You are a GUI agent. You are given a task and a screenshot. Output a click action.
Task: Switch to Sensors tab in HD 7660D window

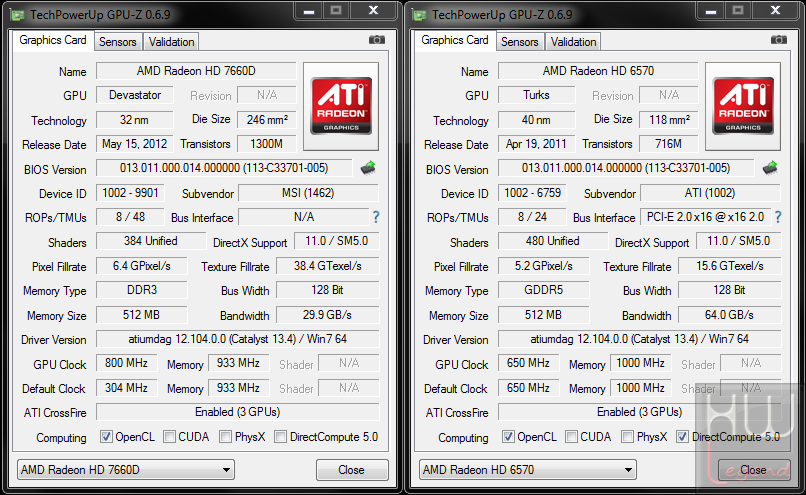pyautogui.click(x=118, y=42)
